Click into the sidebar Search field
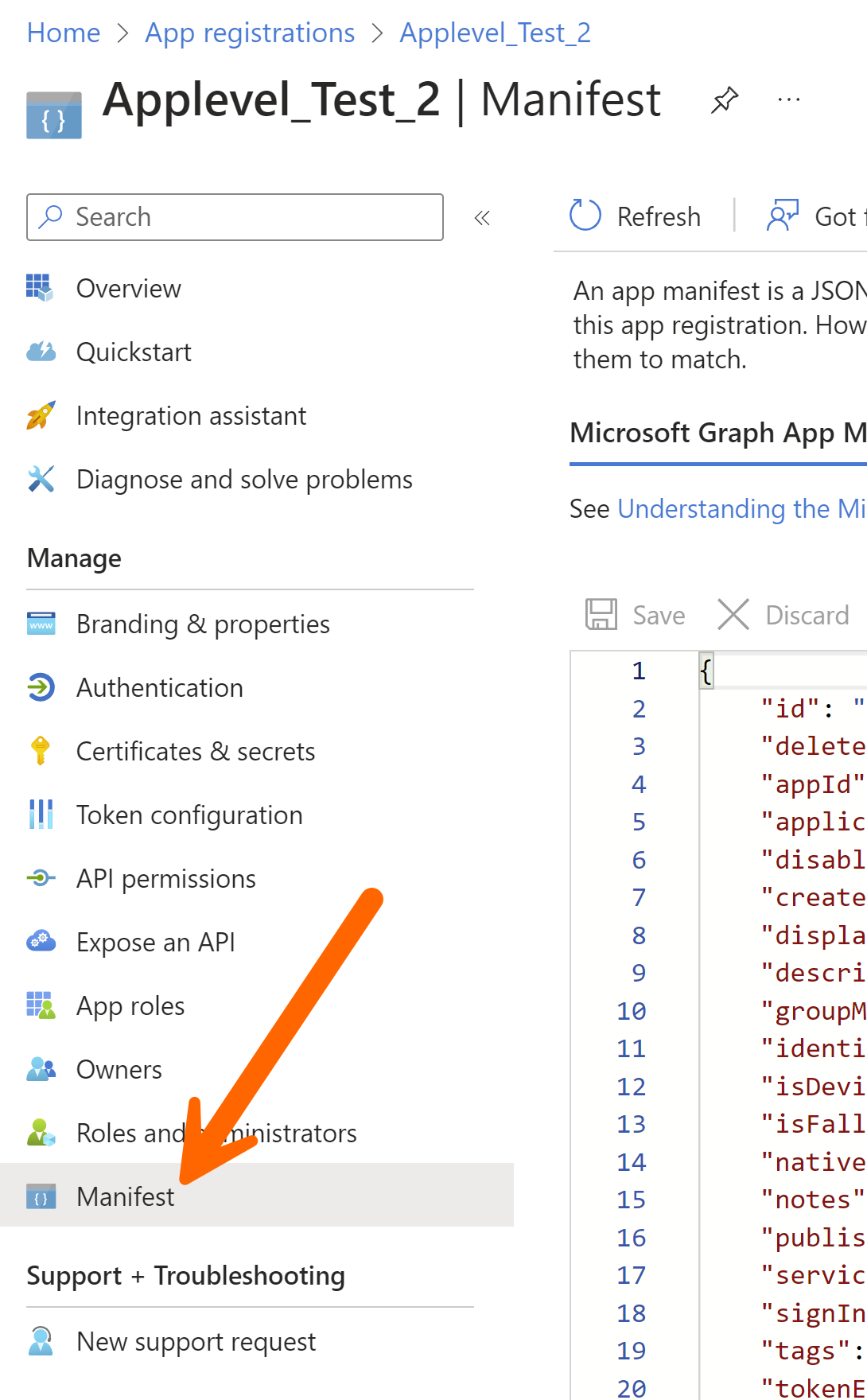The width and height of the screenshot is (867, 1400). (x=235, y=216)
